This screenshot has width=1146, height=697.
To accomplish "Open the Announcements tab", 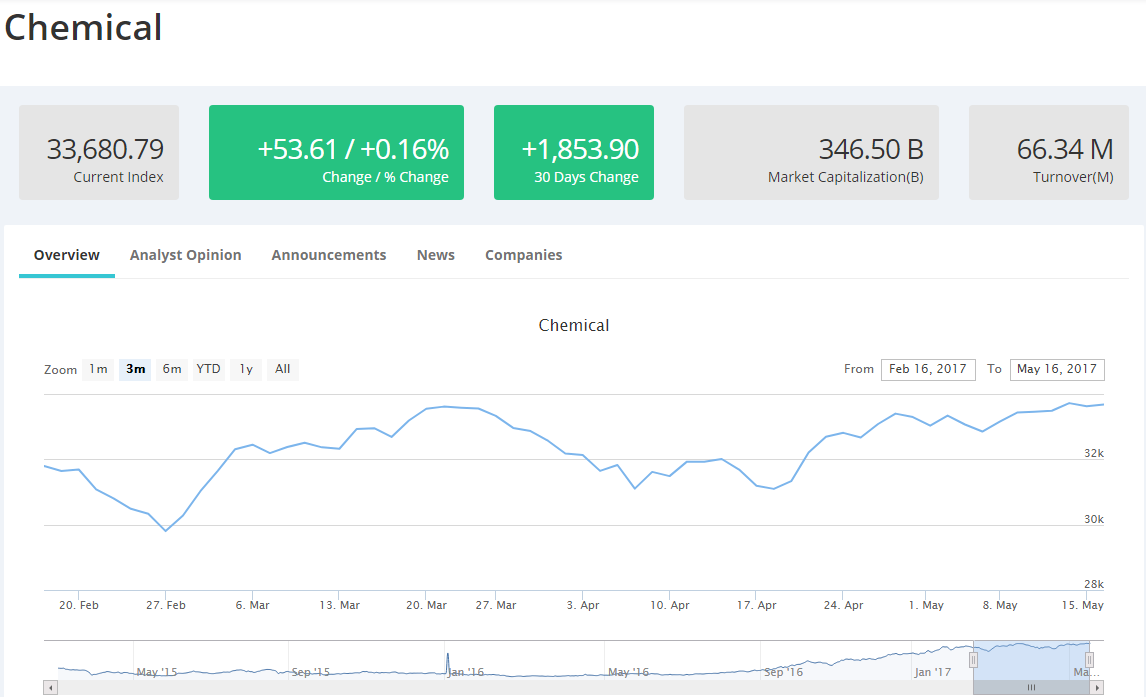I will (328, 255).
